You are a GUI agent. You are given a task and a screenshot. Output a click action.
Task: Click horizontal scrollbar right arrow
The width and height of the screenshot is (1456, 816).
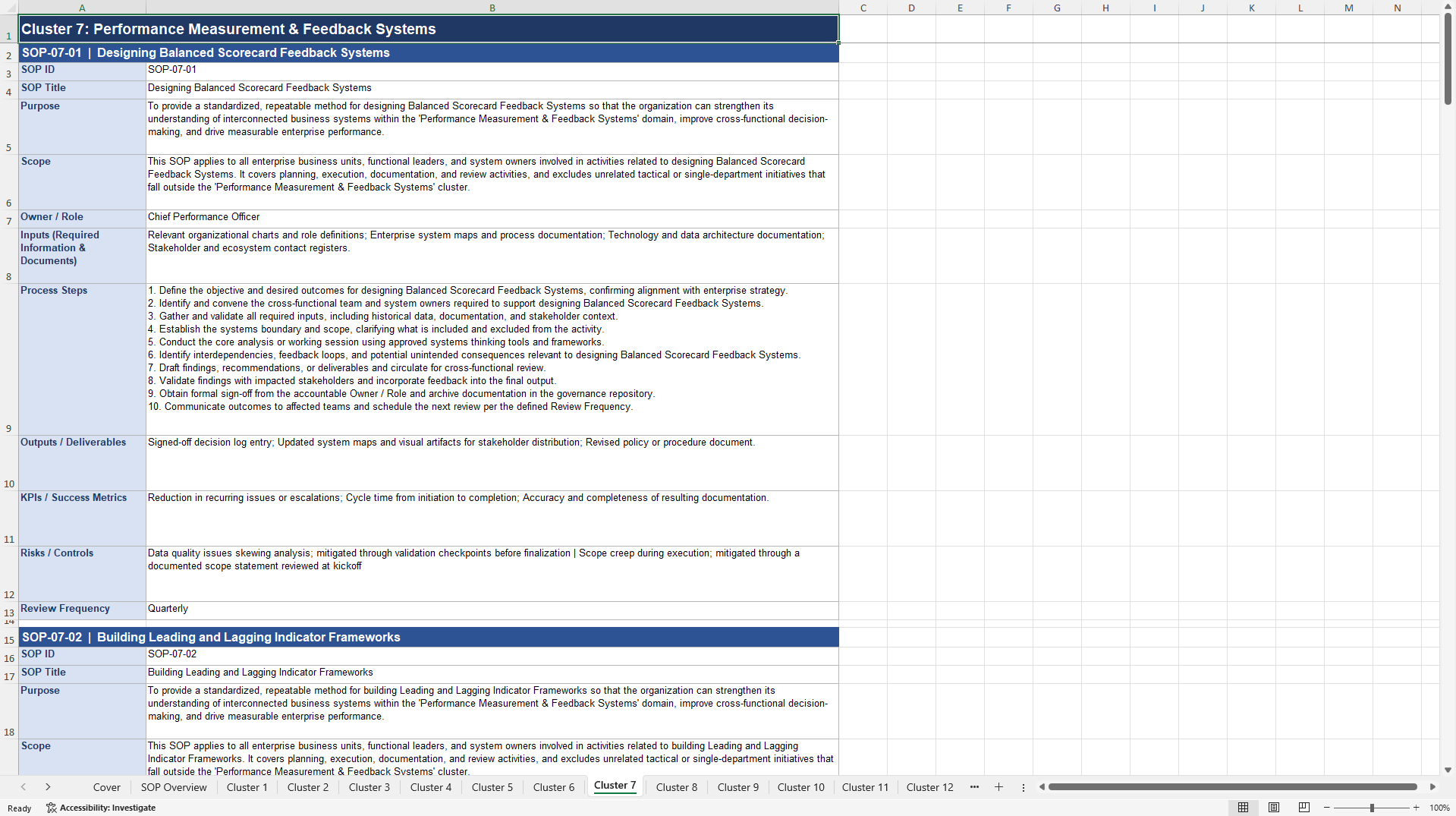coord(1432,787)
